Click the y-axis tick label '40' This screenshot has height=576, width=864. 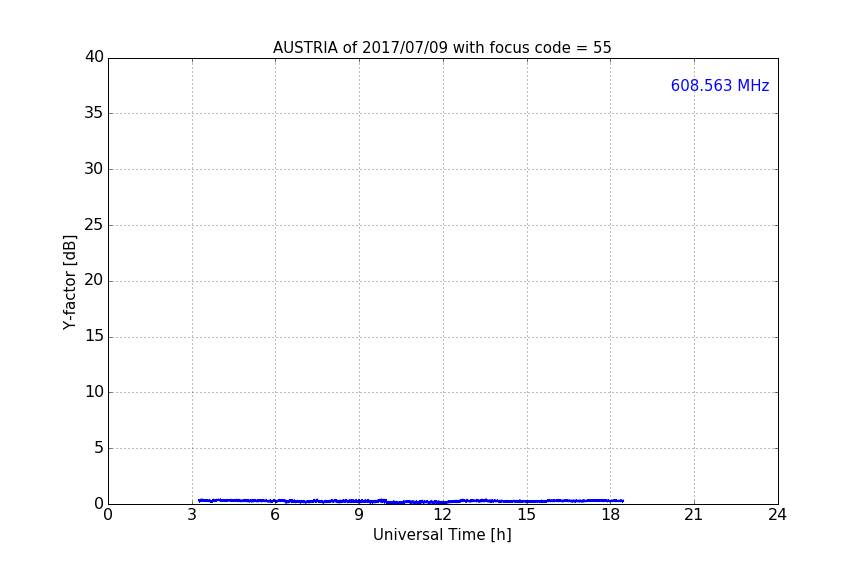94,57
